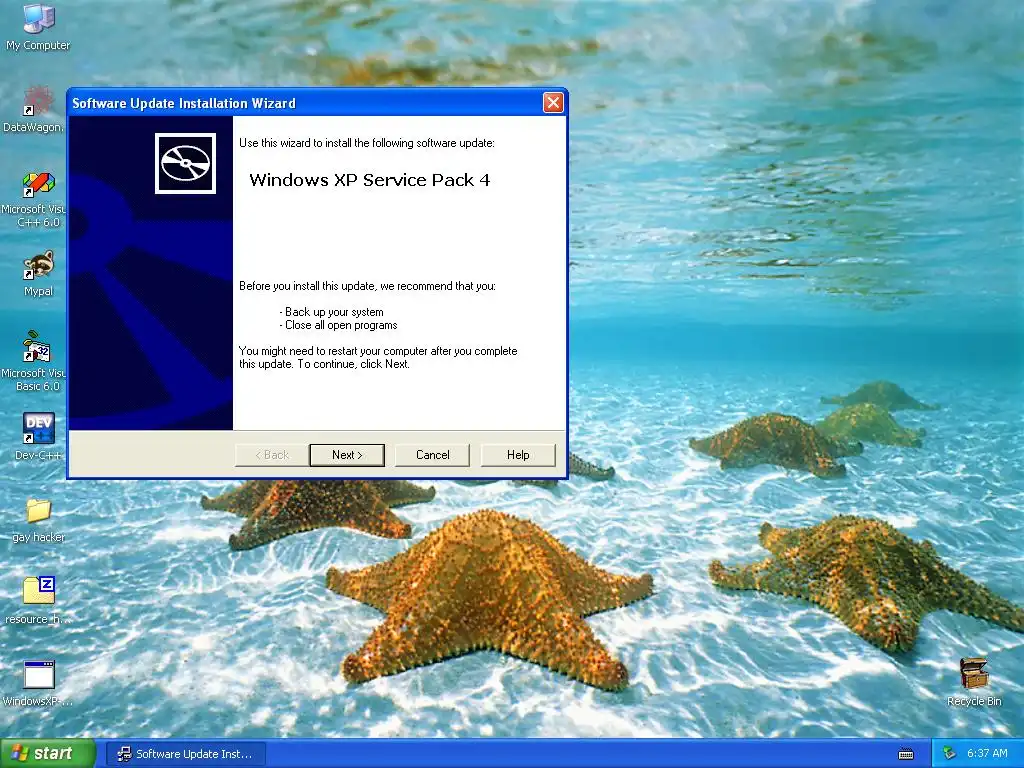Click the Next button in the wizard
Screen dimensions: 1024x768
(347, 455)
